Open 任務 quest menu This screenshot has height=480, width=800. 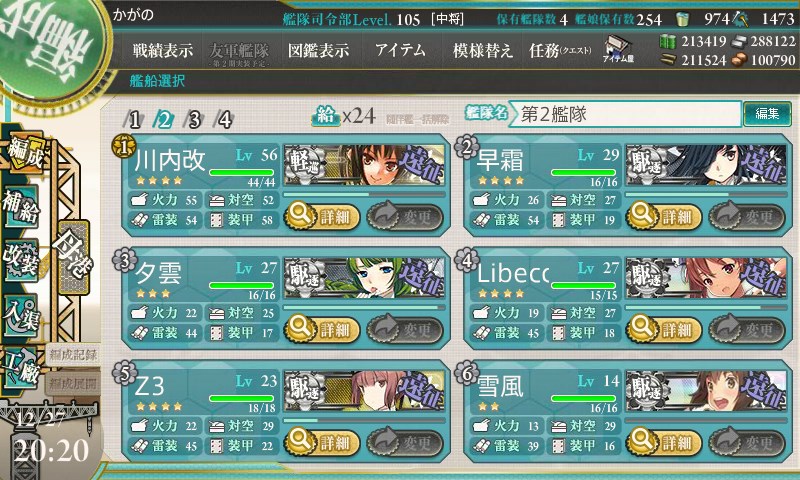(x=560, y=50)
